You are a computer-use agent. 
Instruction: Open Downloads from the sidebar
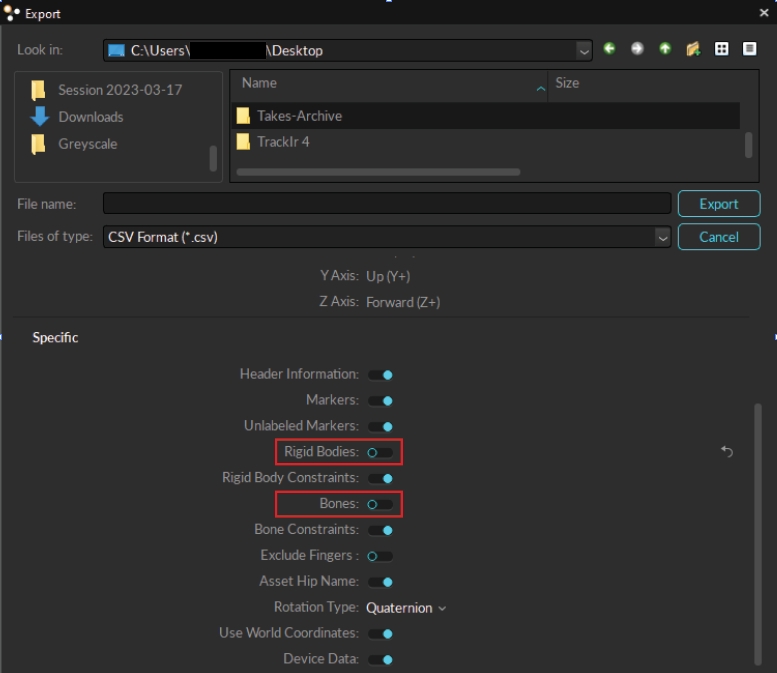[90, 117]
